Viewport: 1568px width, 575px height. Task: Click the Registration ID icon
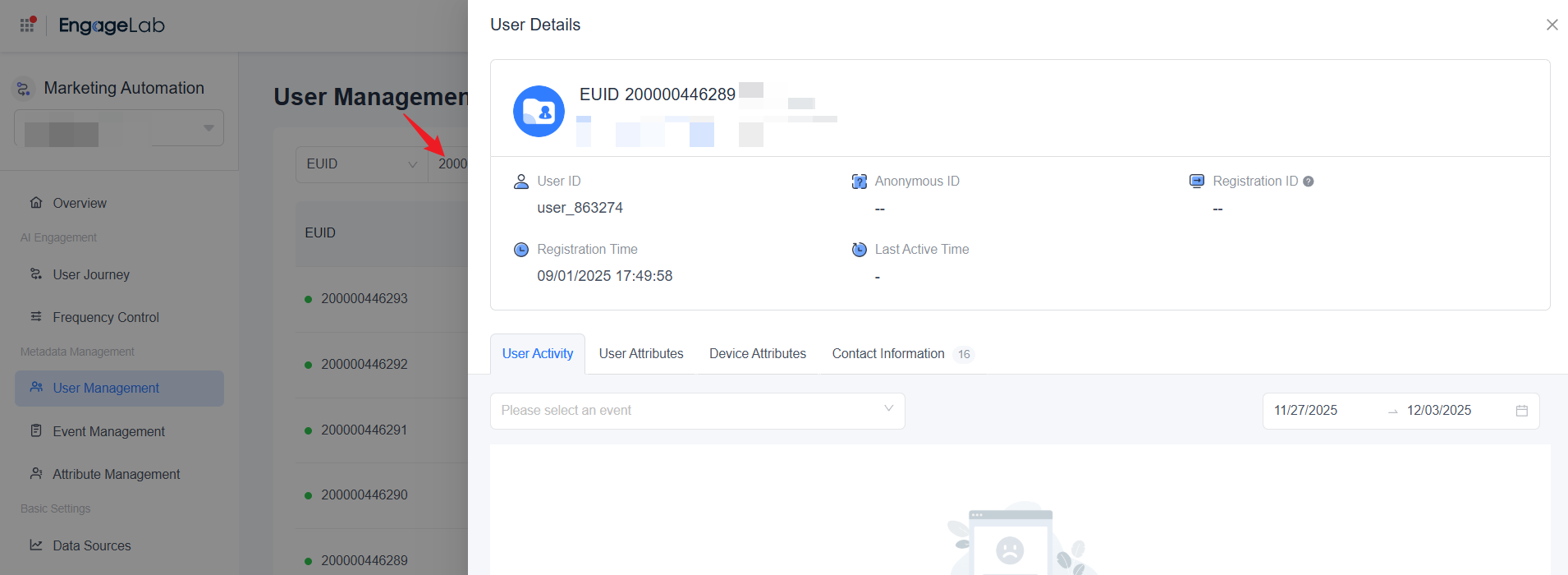tap(1197, 181)
